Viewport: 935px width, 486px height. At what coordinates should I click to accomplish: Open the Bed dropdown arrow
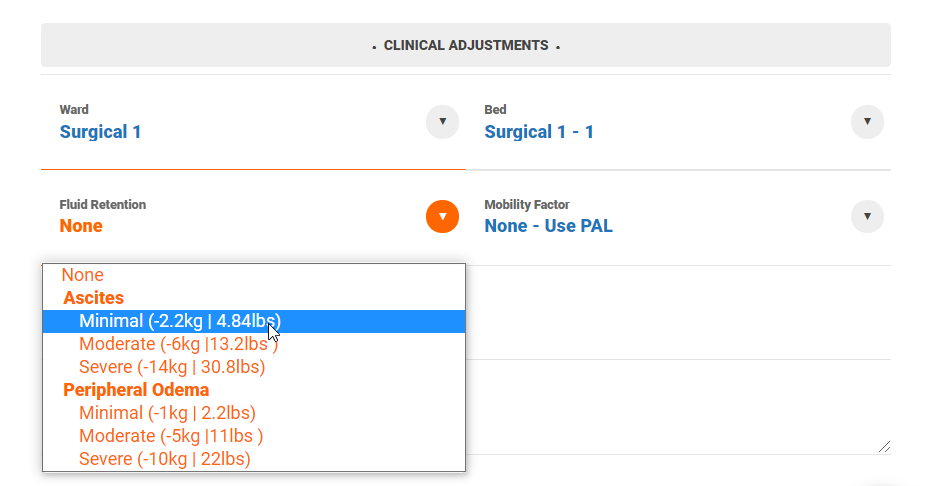pos(867,122)
